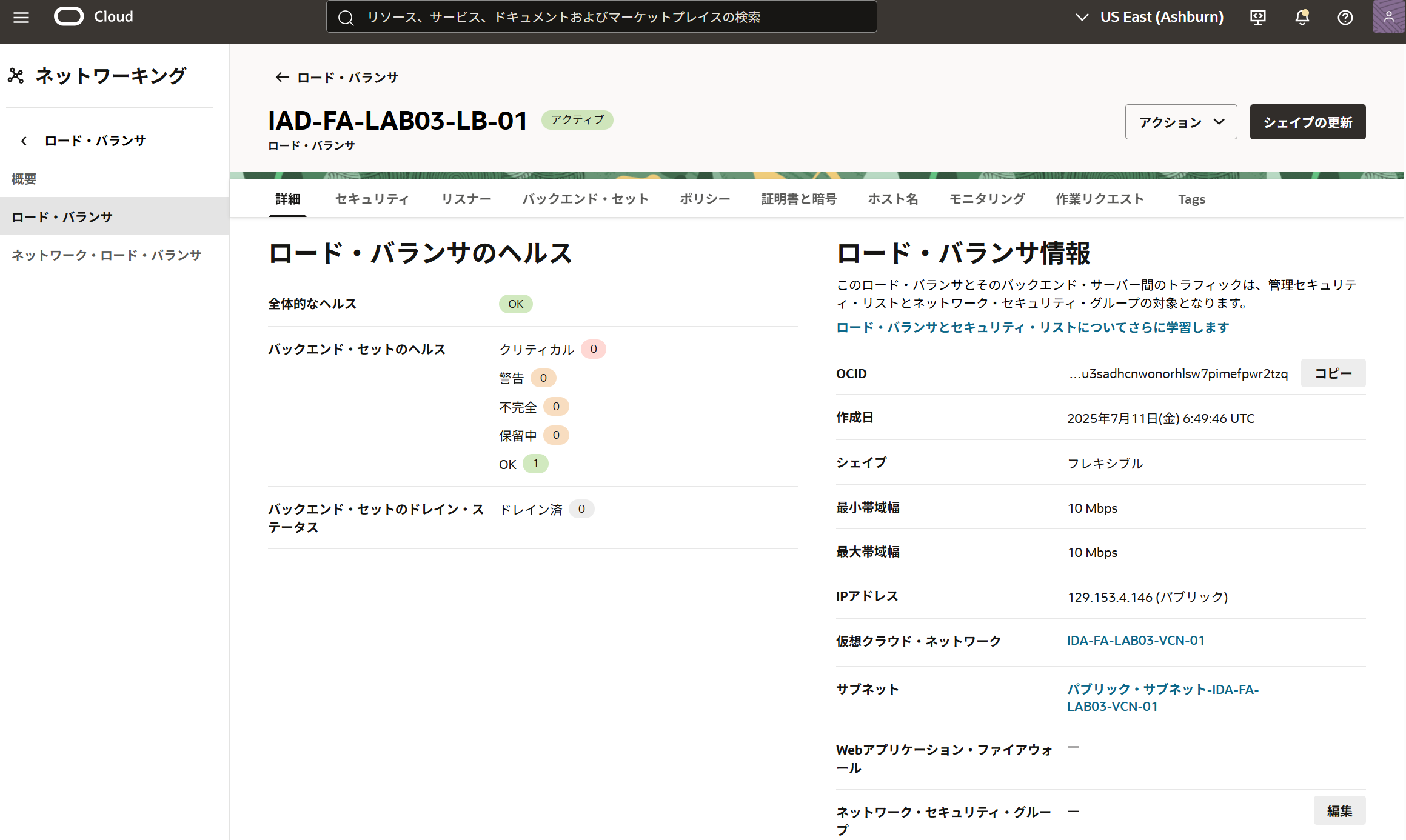
Task: Click the ドレイン済 count badge
Action: (581, 509)
